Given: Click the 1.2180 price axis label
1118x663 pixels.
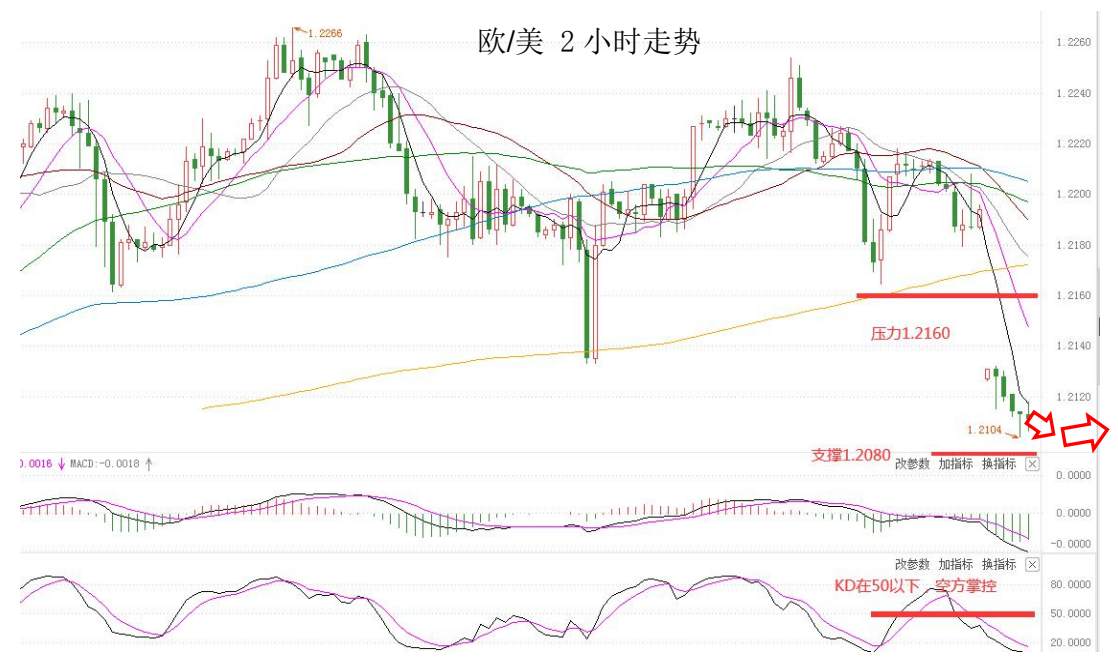Looking at the screenshot, I should coord(1073,245).
